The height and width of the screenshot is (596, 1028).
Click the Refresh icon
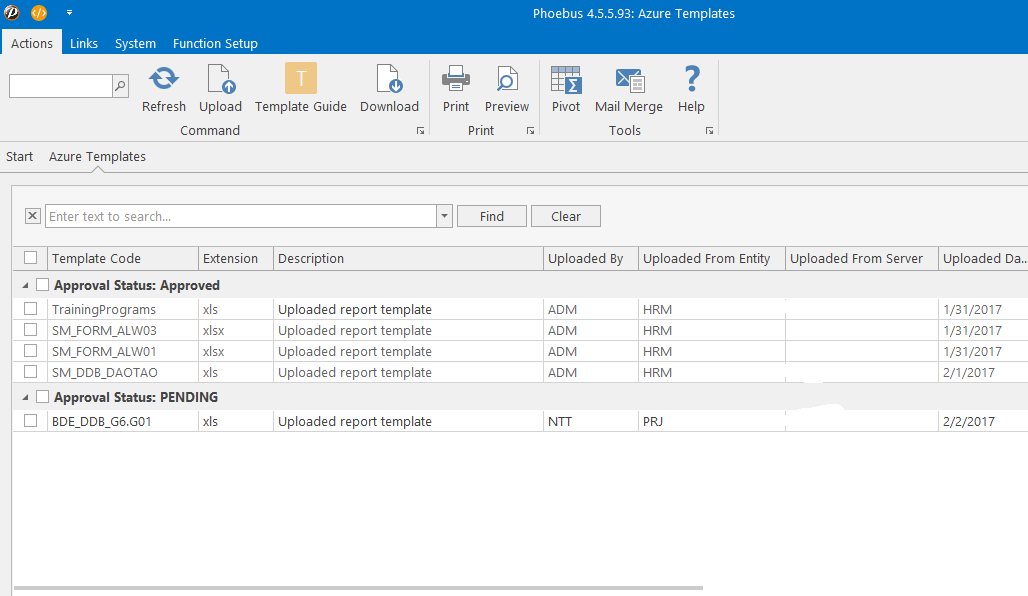tap(163, 79)
